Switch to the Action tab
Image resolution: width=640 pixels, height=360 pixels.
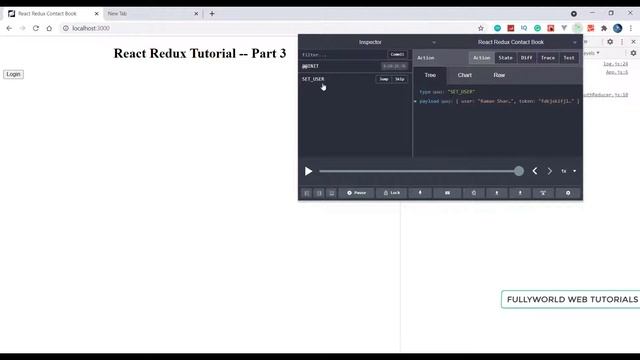[x=481, y=58]
